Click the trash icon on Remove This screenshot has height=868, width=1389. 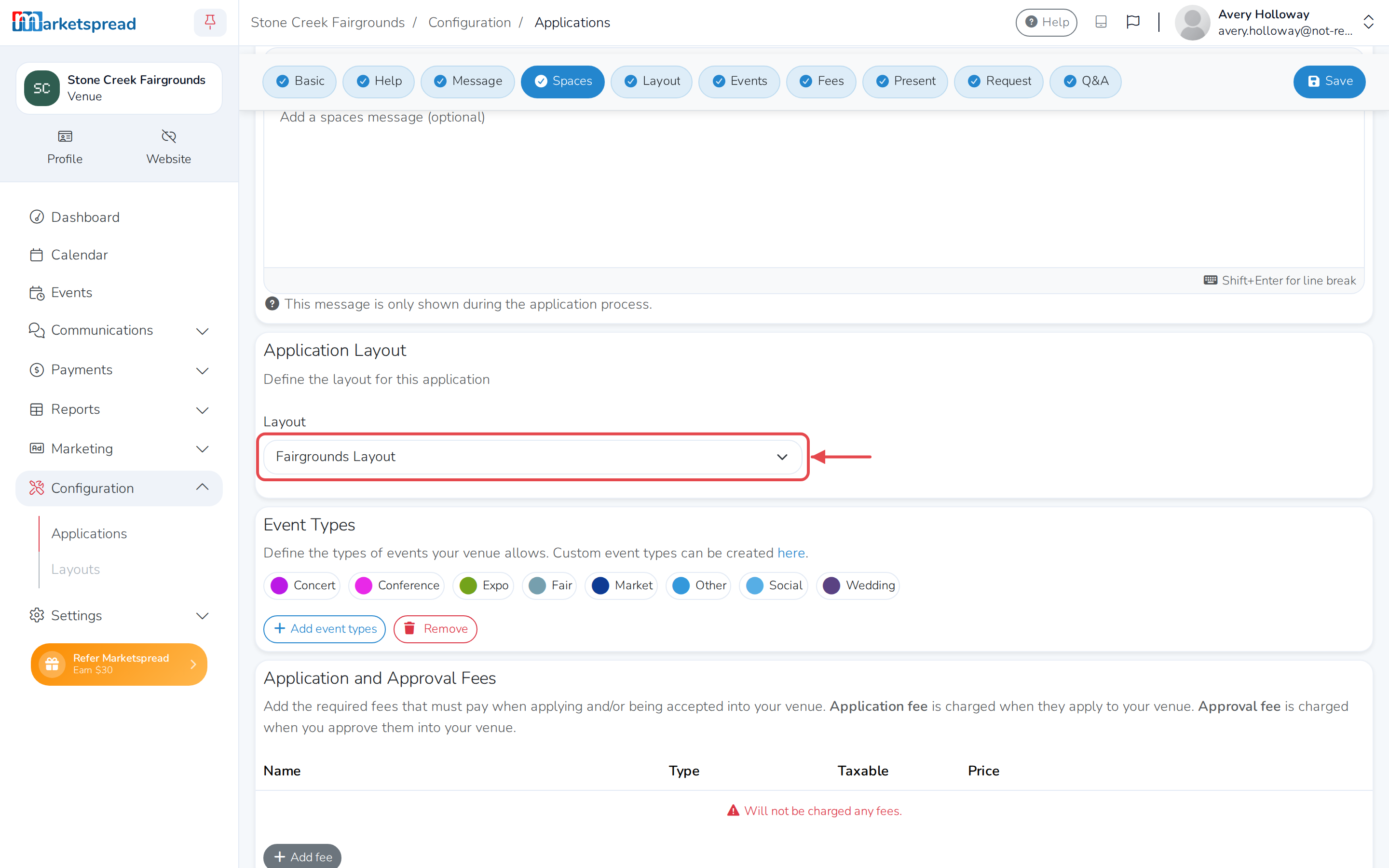[409, 629]
